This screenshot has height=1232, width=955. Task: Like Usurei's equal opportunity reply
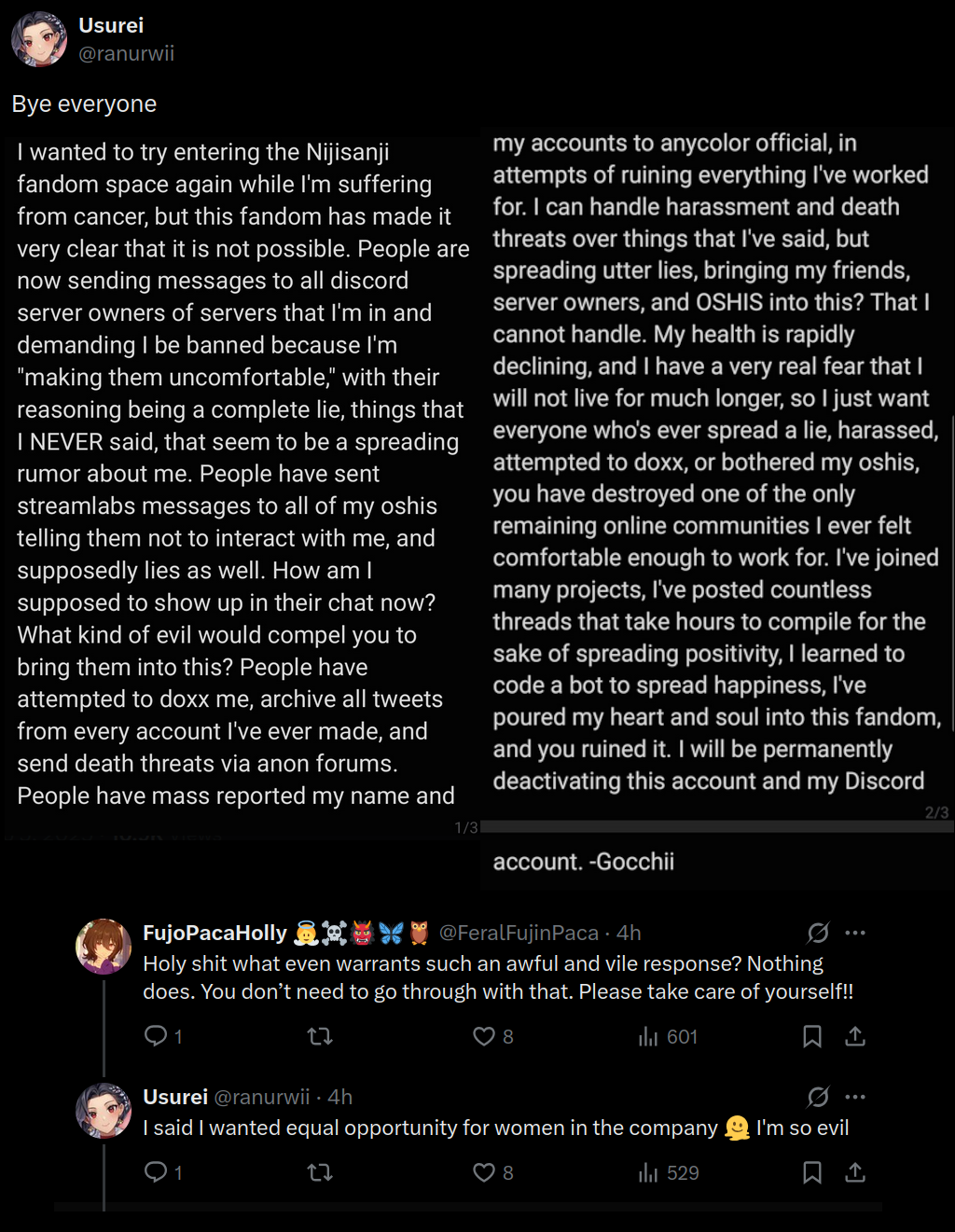coord(484,1172)
